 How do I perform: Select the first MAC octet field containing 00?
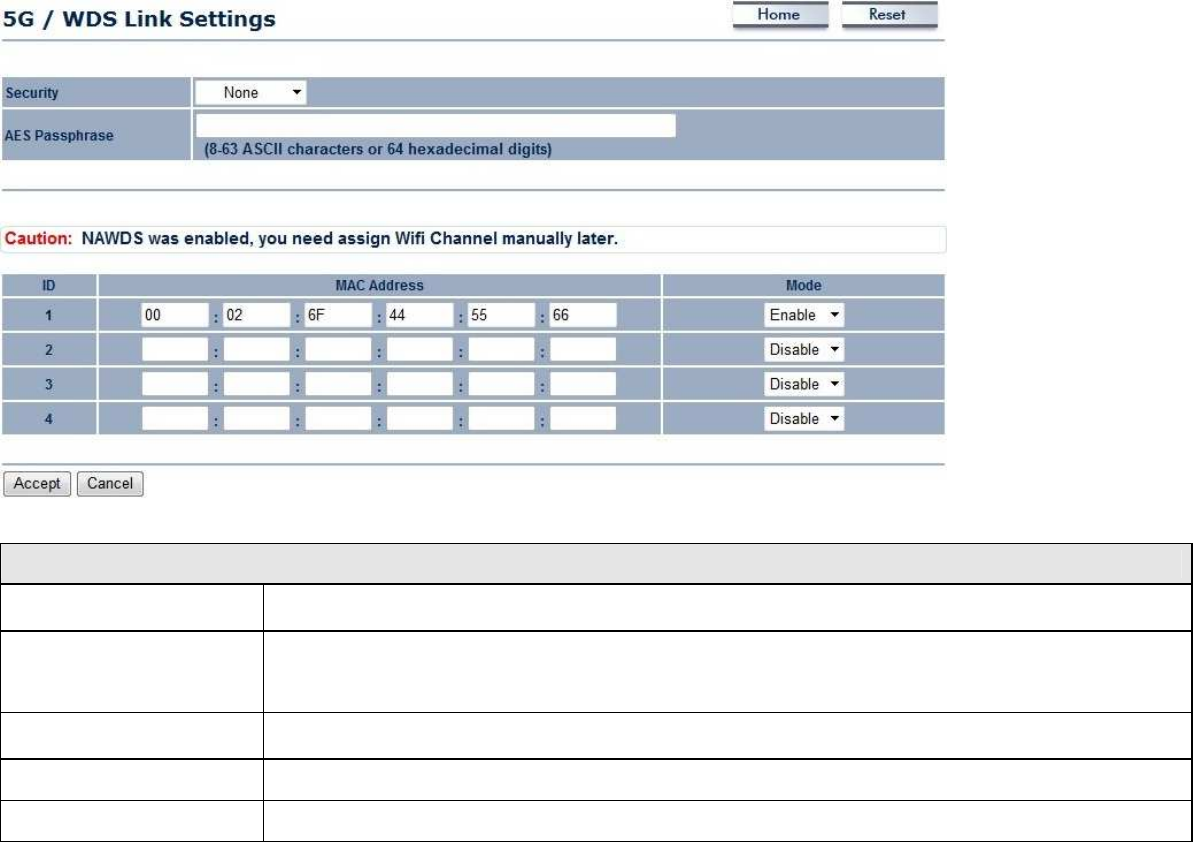click(174, 315)
